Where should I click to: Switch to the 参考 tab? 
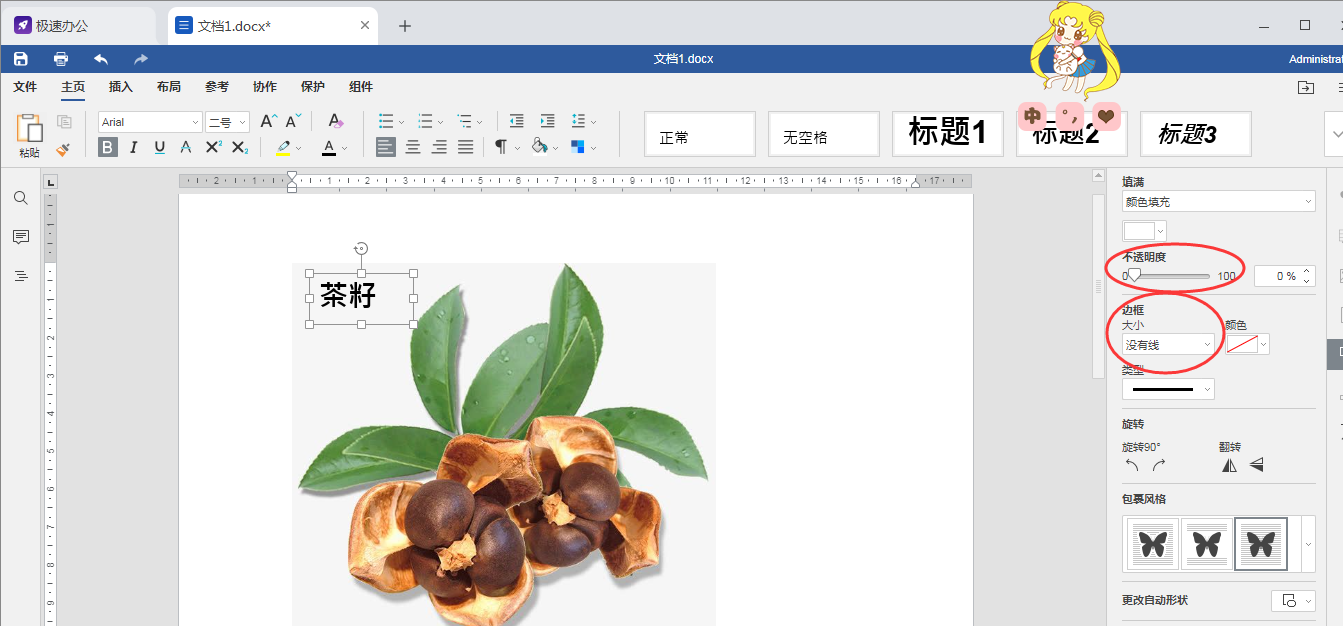tap(217, 87)
